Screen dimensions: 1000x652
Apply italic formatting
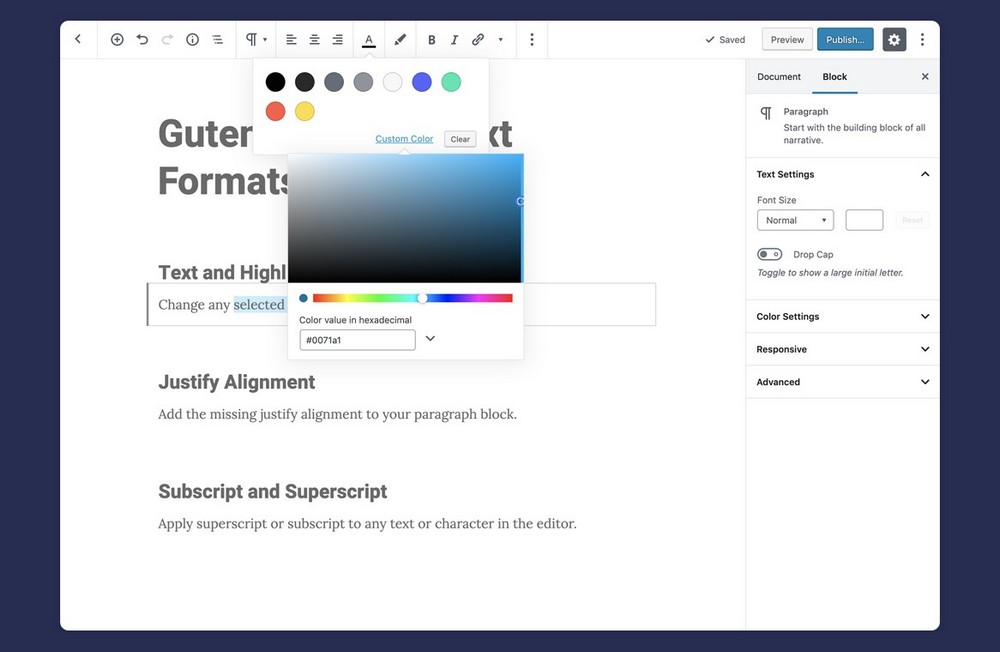[454, 40]
